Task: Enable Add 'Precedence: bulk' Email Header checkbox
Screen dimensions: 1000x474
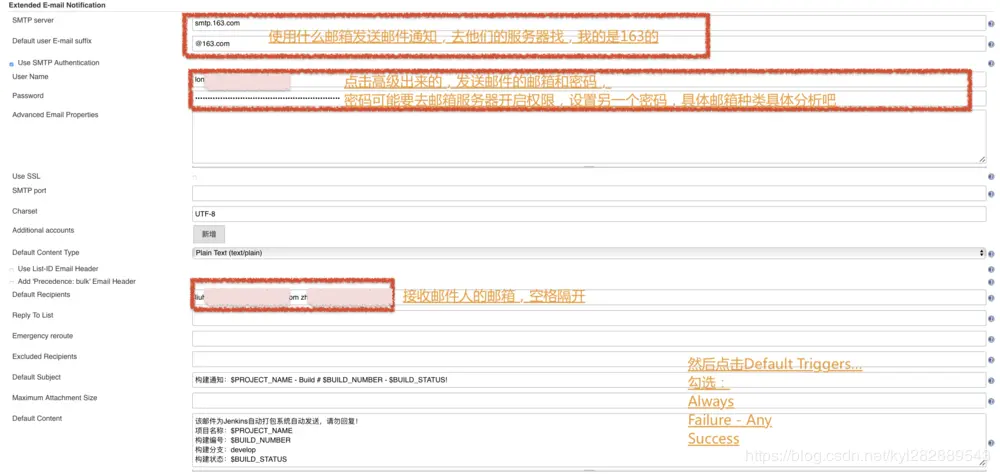Action: coord(11,282)
